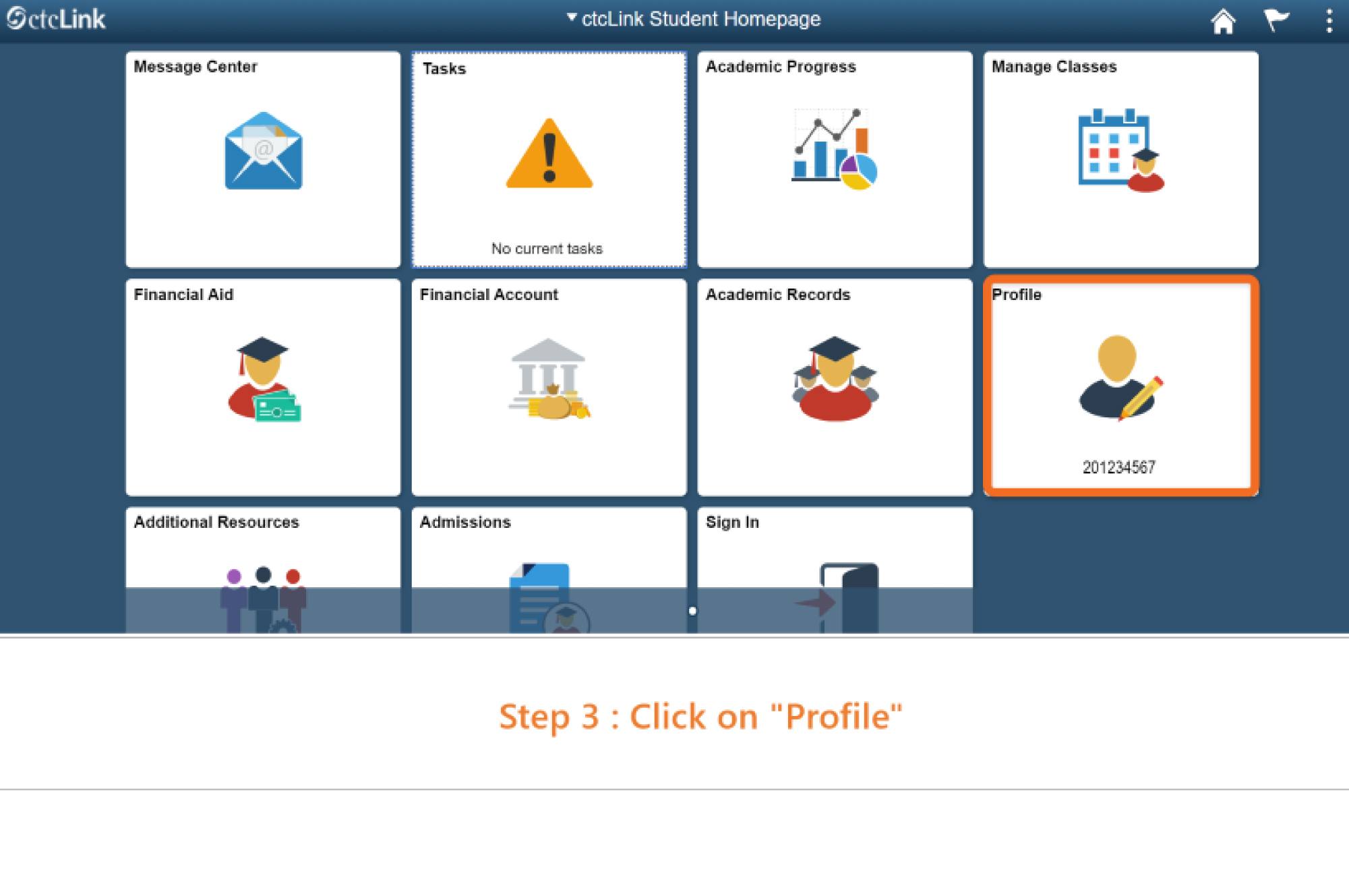Open the NavBar flag icon
This screenshot has height=896, width=1349.
coord(1276,20)
